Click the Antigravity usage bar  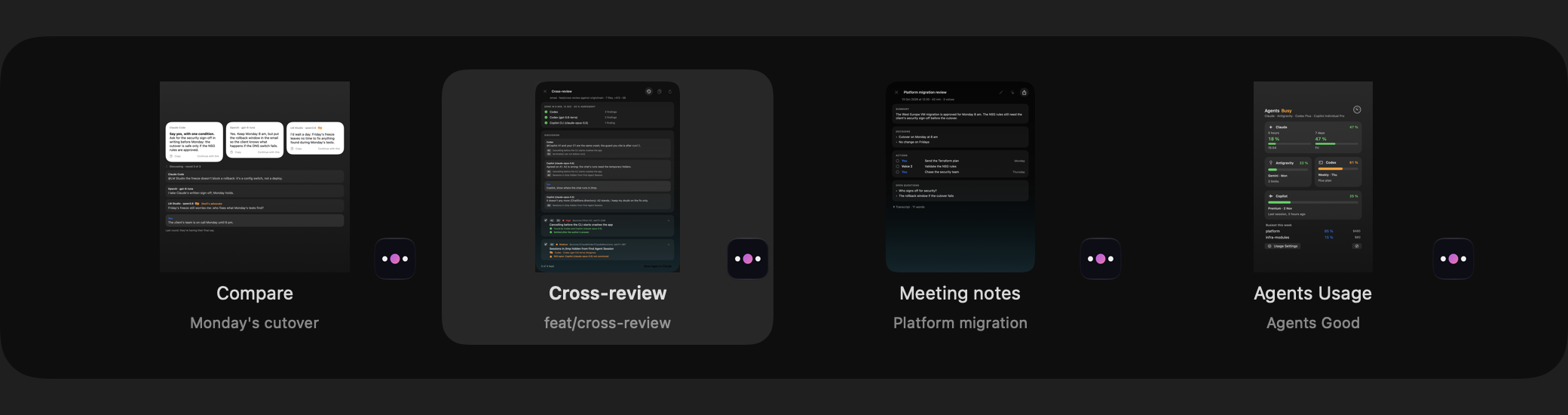pyautogui.click(x=1288, y=169)
